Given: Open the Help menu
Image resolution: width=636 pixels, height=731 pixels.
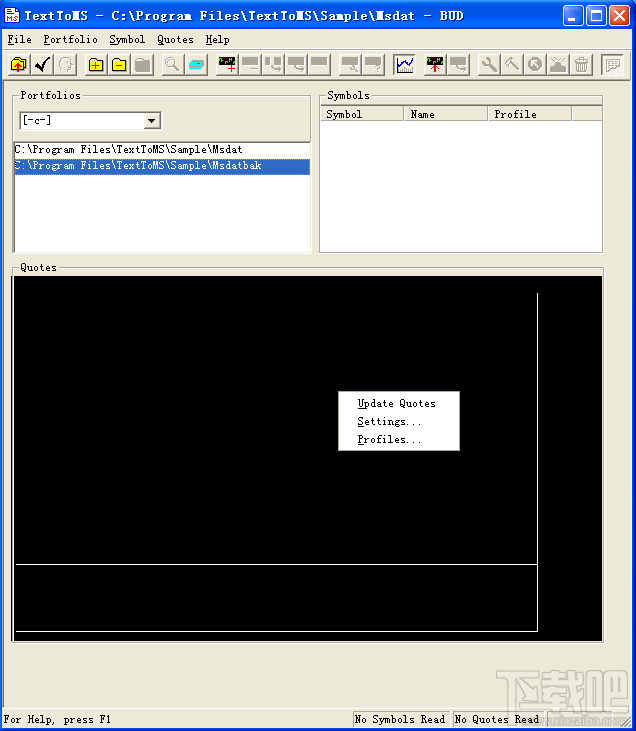Looking at the screenshot, I should tap(218, 40).
